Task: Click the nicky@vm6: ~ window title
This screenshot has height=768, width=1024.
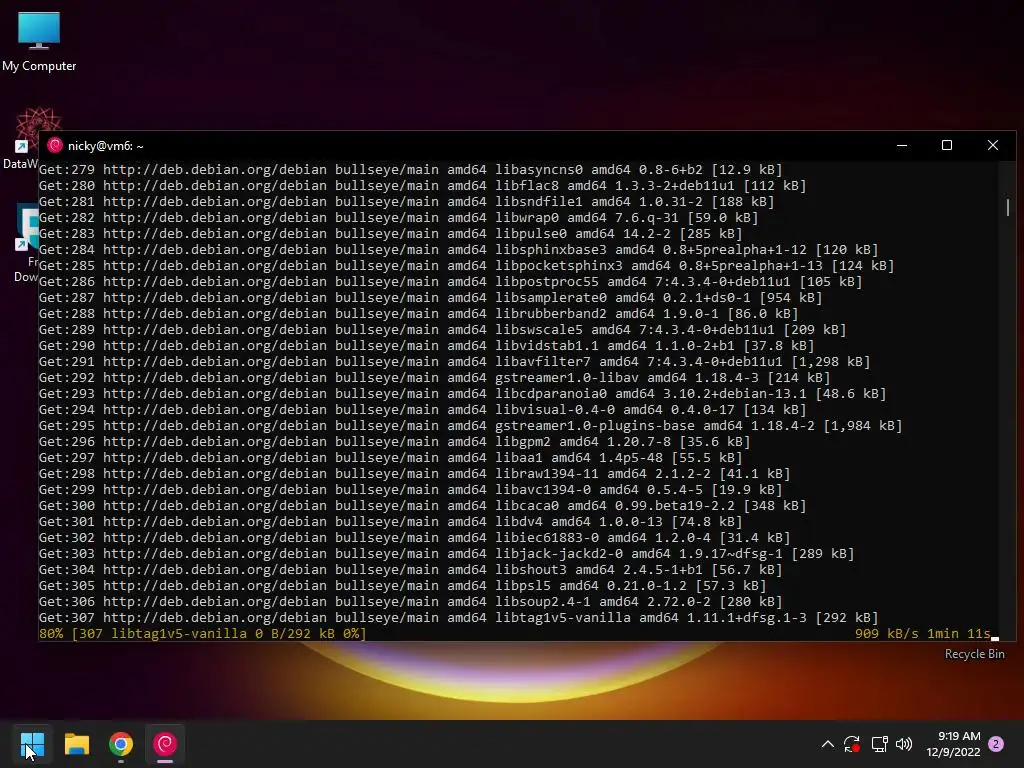Action: tap(105, 146)
